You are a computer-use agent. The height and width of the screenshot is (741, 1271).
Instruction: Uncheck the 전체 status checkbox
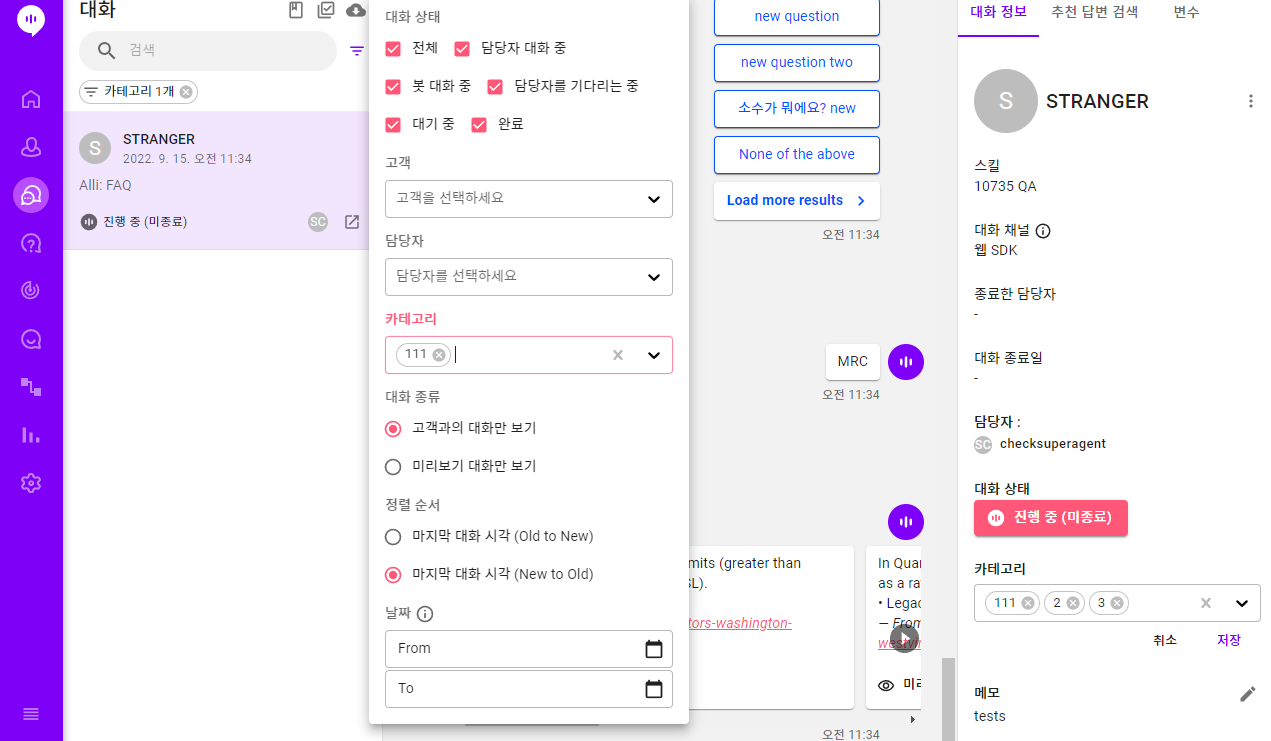(x=393, y=48)
